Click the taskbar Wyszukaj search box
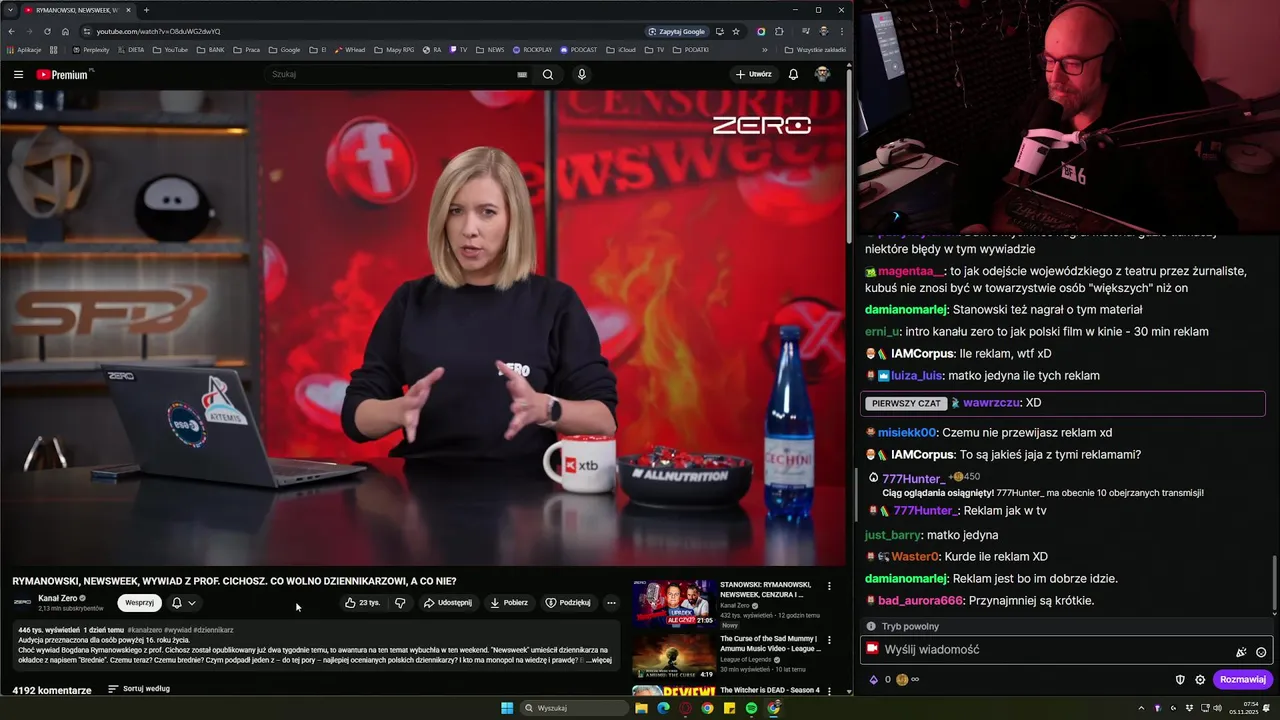Screen dimensions: 1280x720 point(575,708)
